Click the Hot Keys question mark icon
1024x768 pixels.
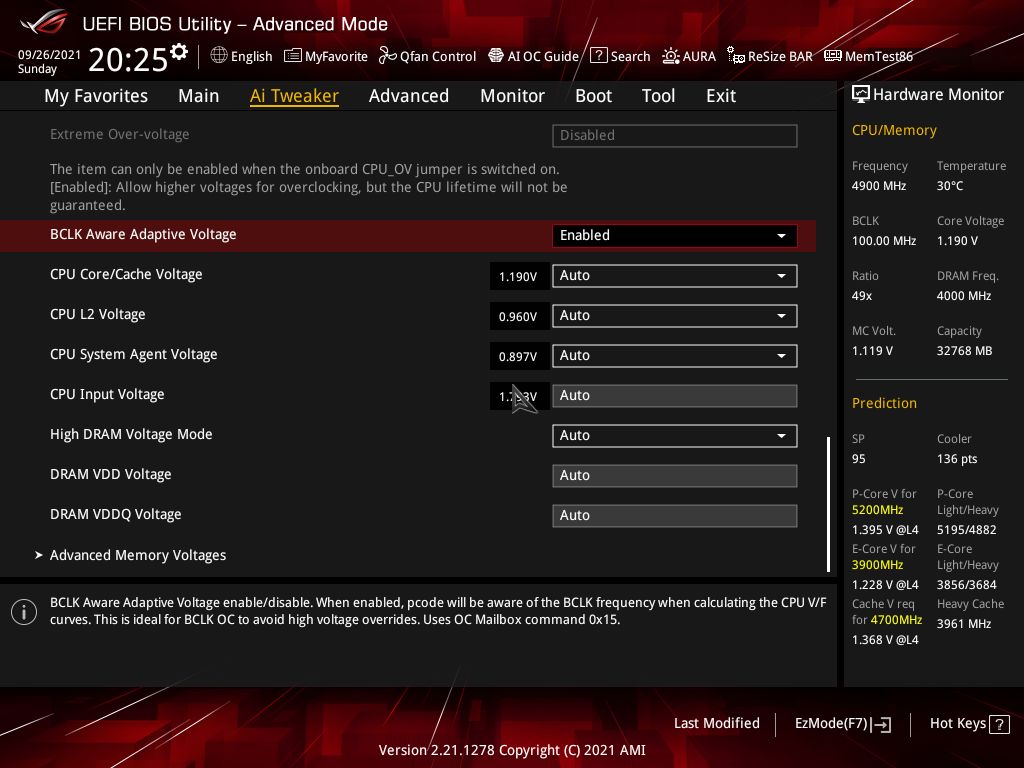(x=999, y=724)
